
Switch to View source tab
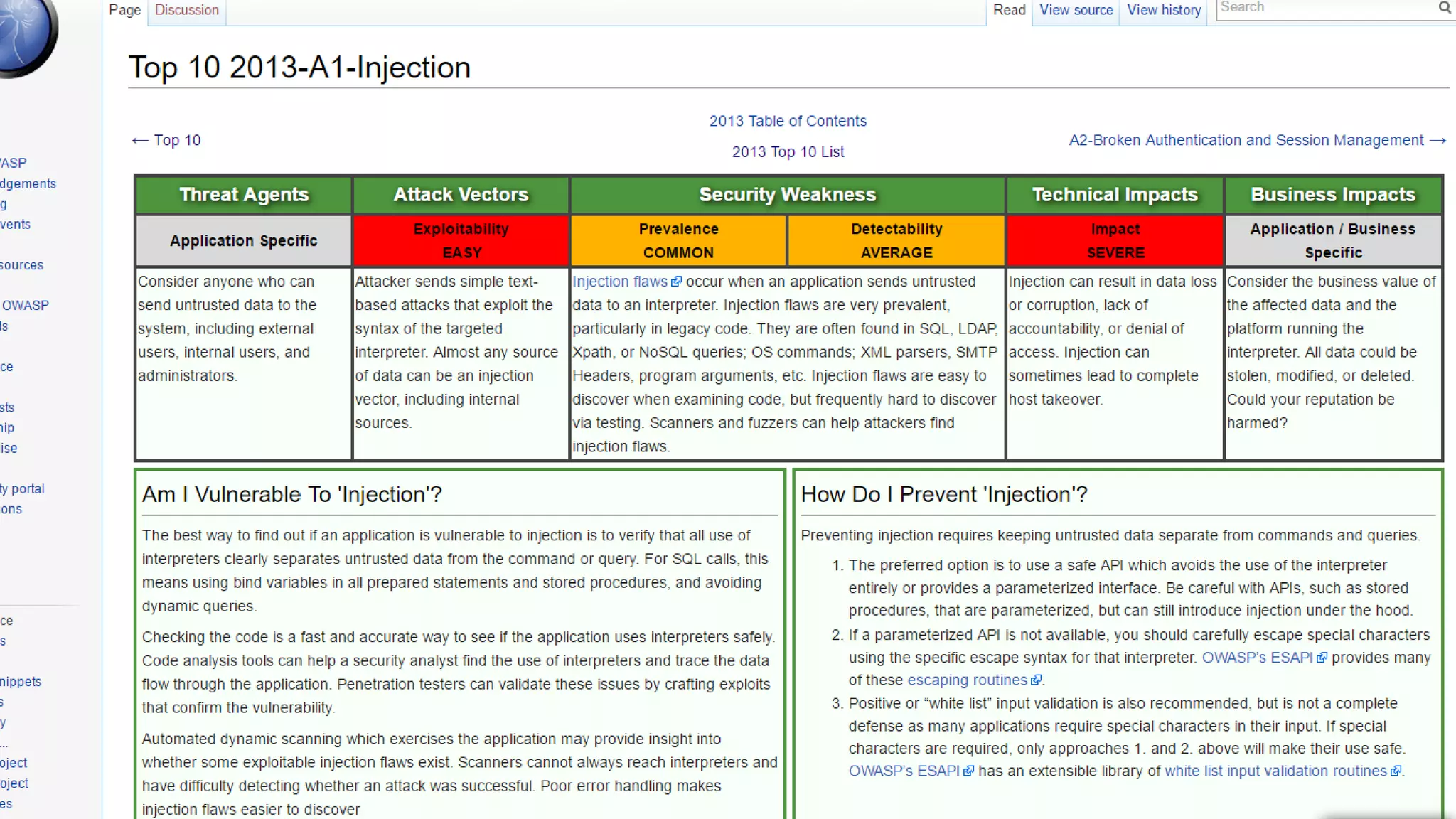[x=1076, y=10]
